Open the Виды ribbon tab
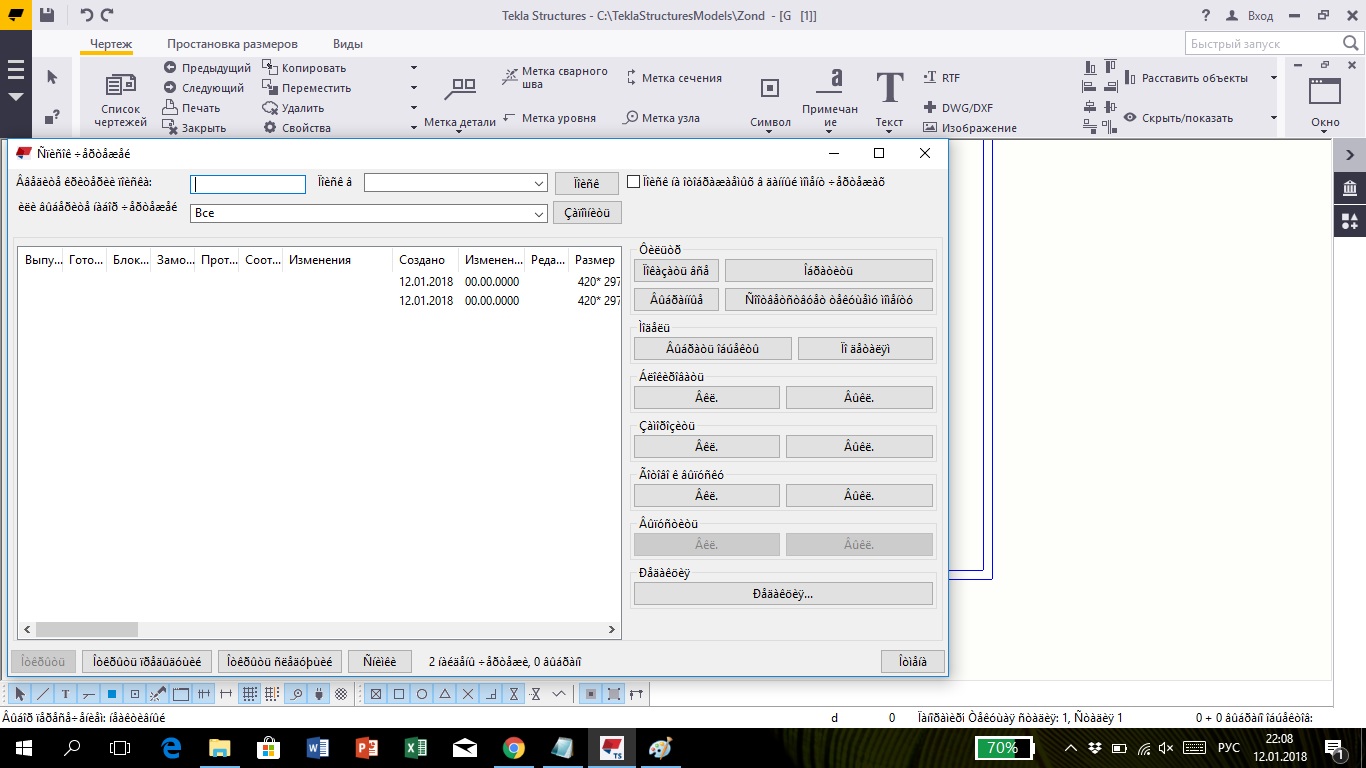 point(347,44)
